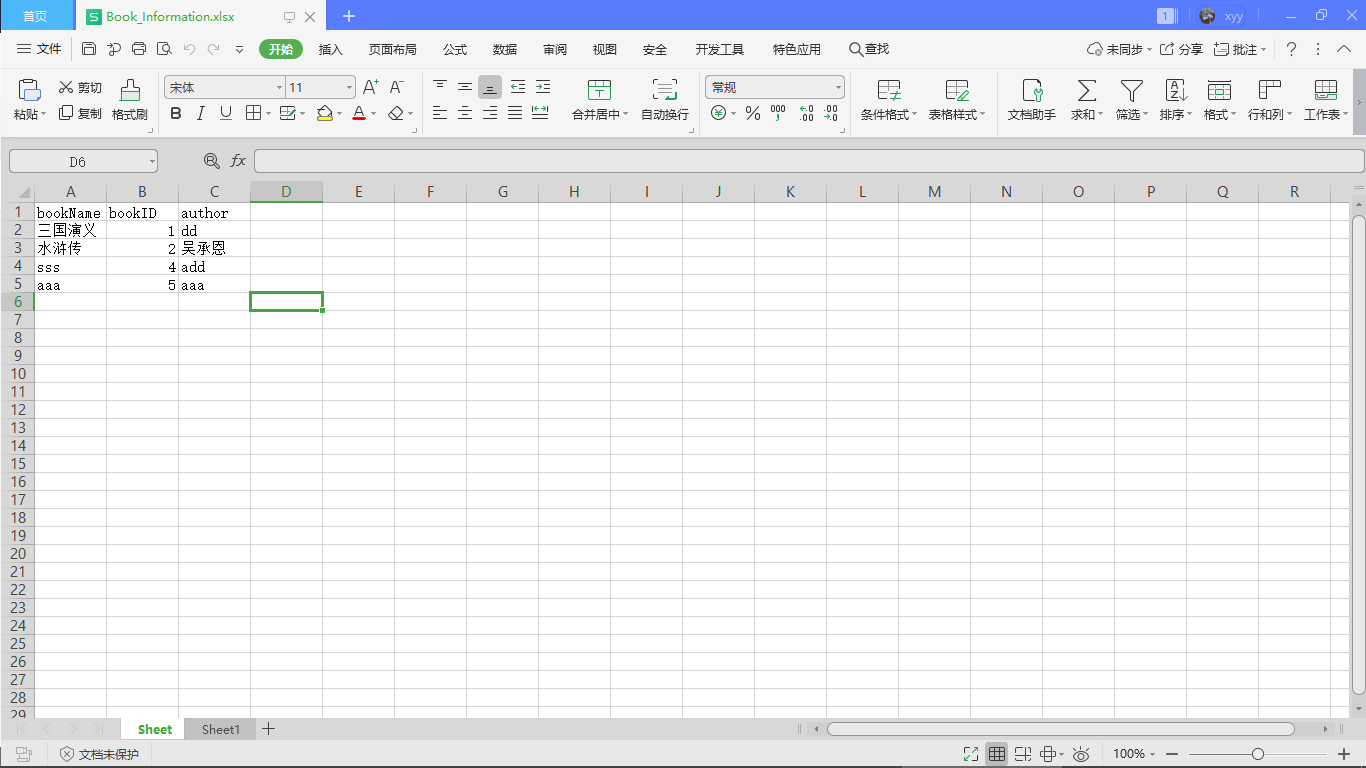Image resolution: width=1366 pixels, height=768 pixels.
Task: Click the Copy (复制) button
Action: coord(80,114)
